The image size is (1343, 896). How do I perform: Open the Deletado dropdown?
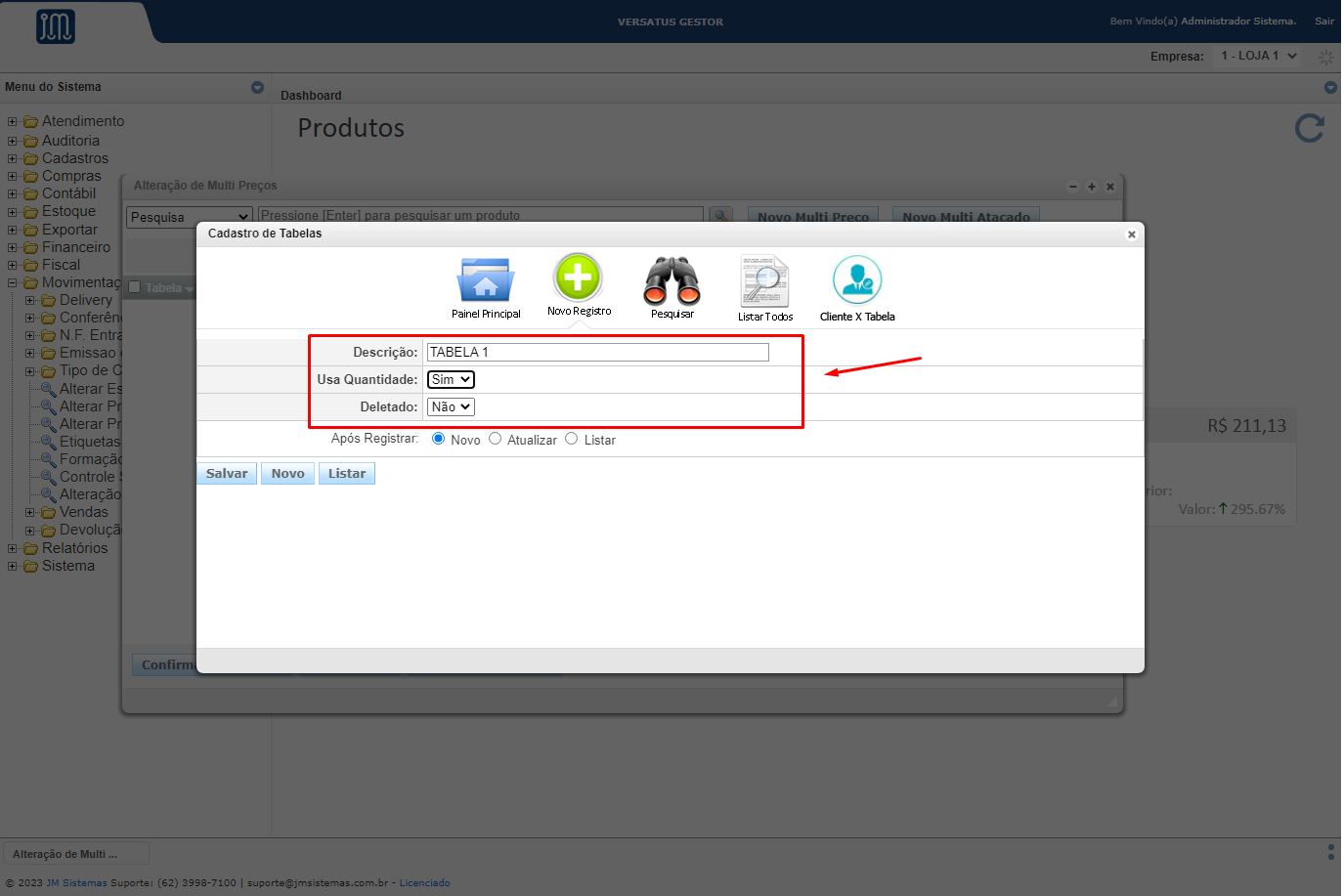[x=451, y=406]
